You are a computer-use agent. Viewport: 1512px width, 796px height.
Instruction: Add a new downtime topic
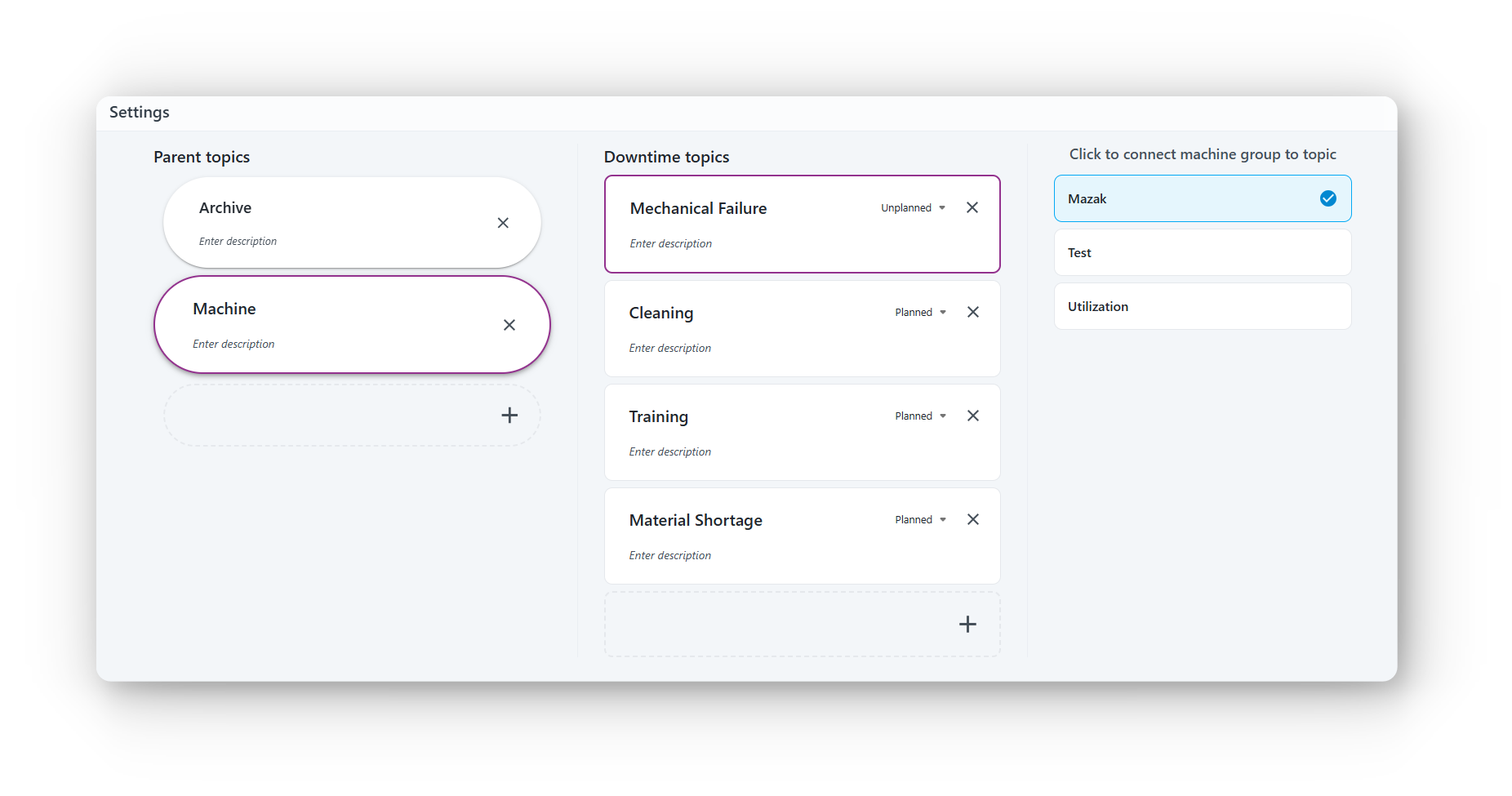(x=967, y=625)
